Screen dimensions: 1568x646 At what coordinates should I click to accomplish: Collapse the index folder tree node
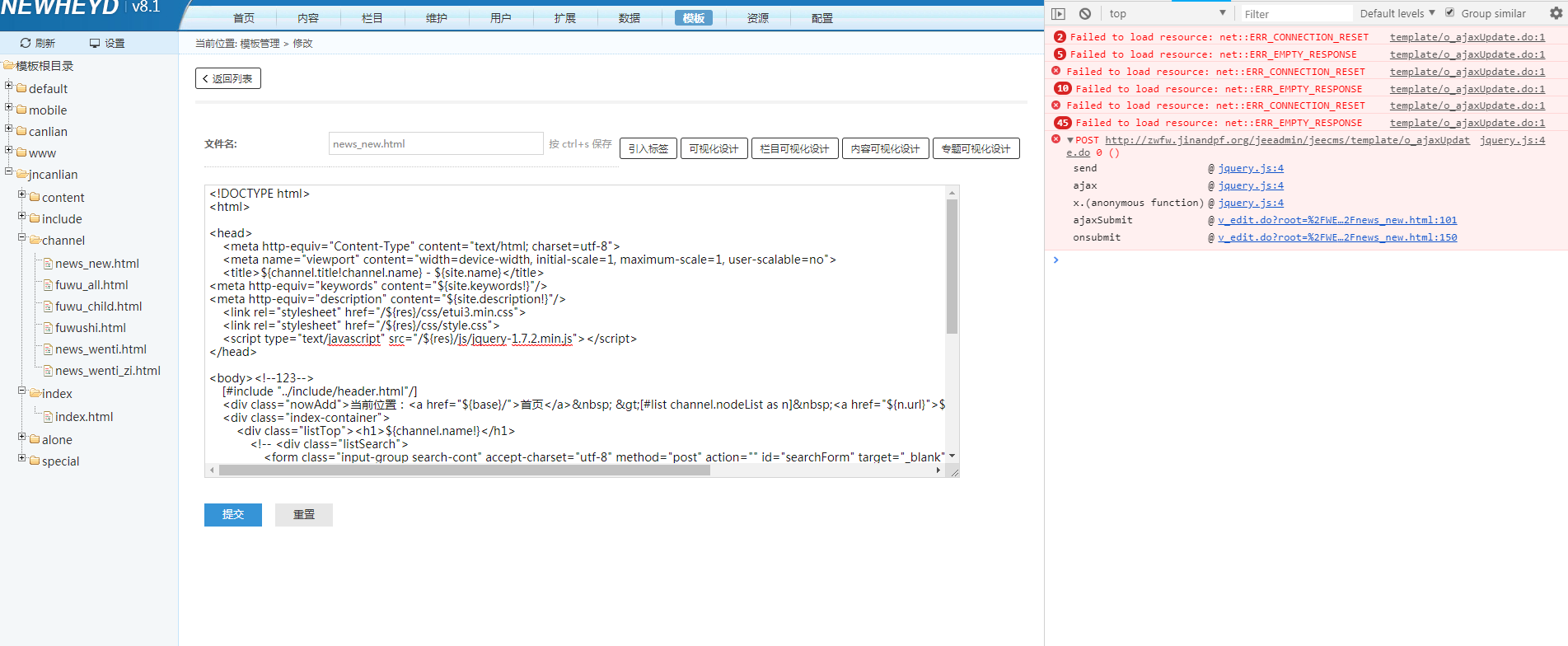(22, 391)
